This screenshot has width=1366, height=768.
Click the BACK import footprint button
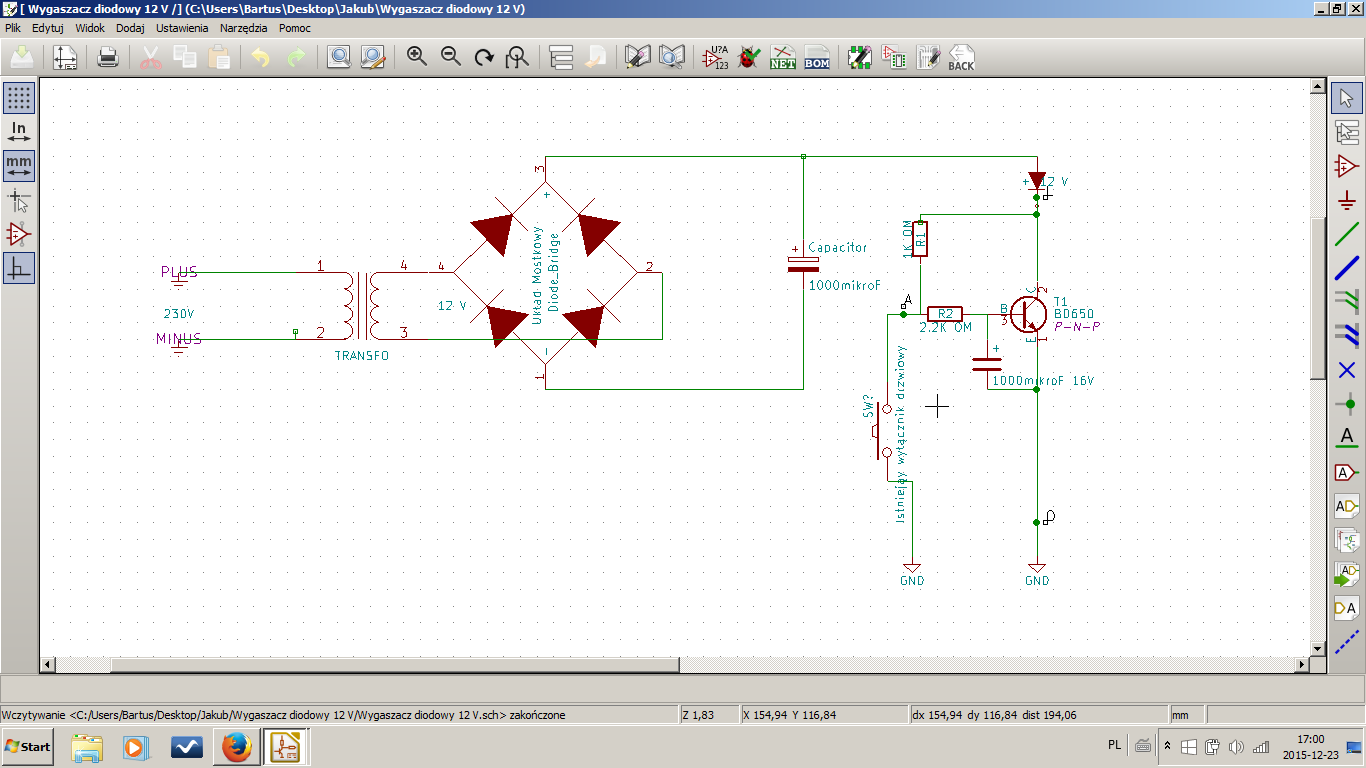(x=961, y=57)
